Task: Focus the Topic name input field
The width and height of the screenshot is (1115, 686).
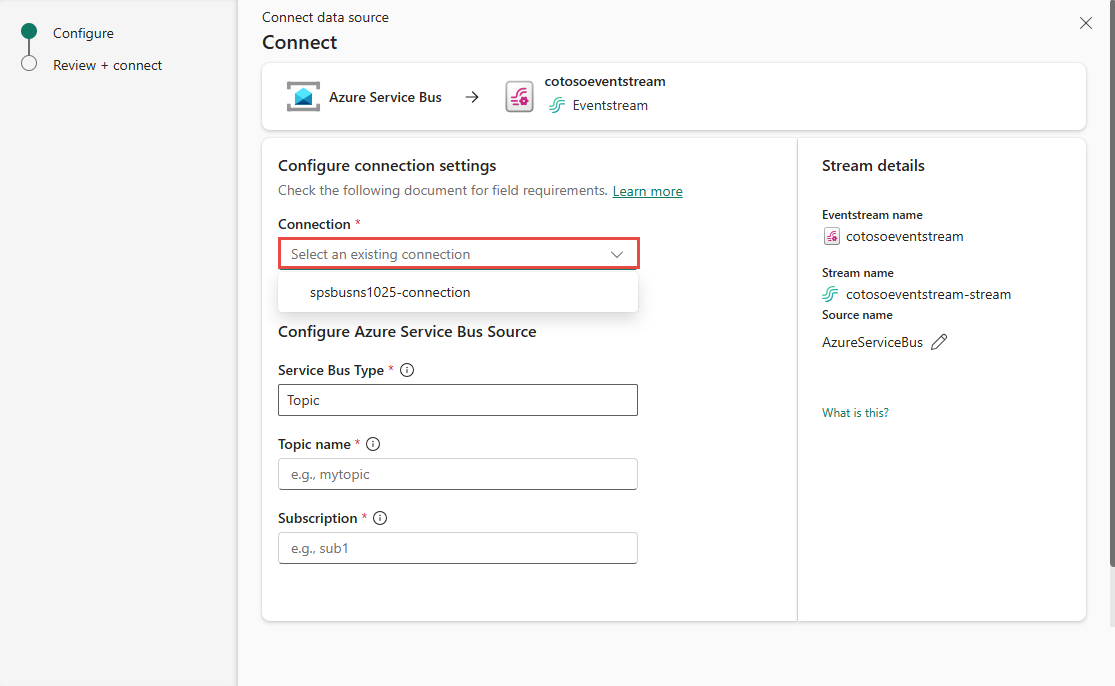Action: 457,474
